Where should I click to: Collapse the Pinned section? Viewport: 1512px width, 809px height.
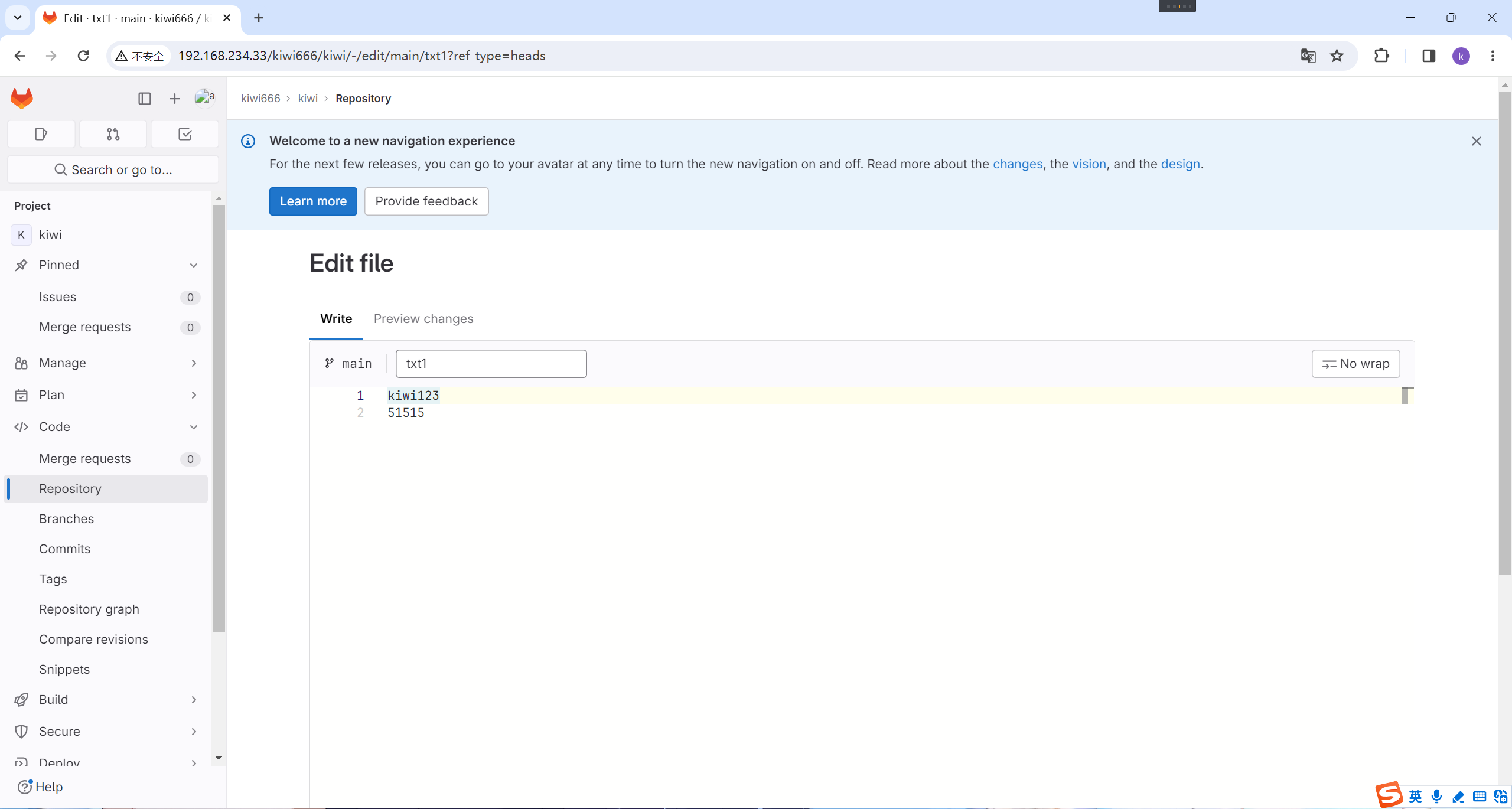pos(194,265)
